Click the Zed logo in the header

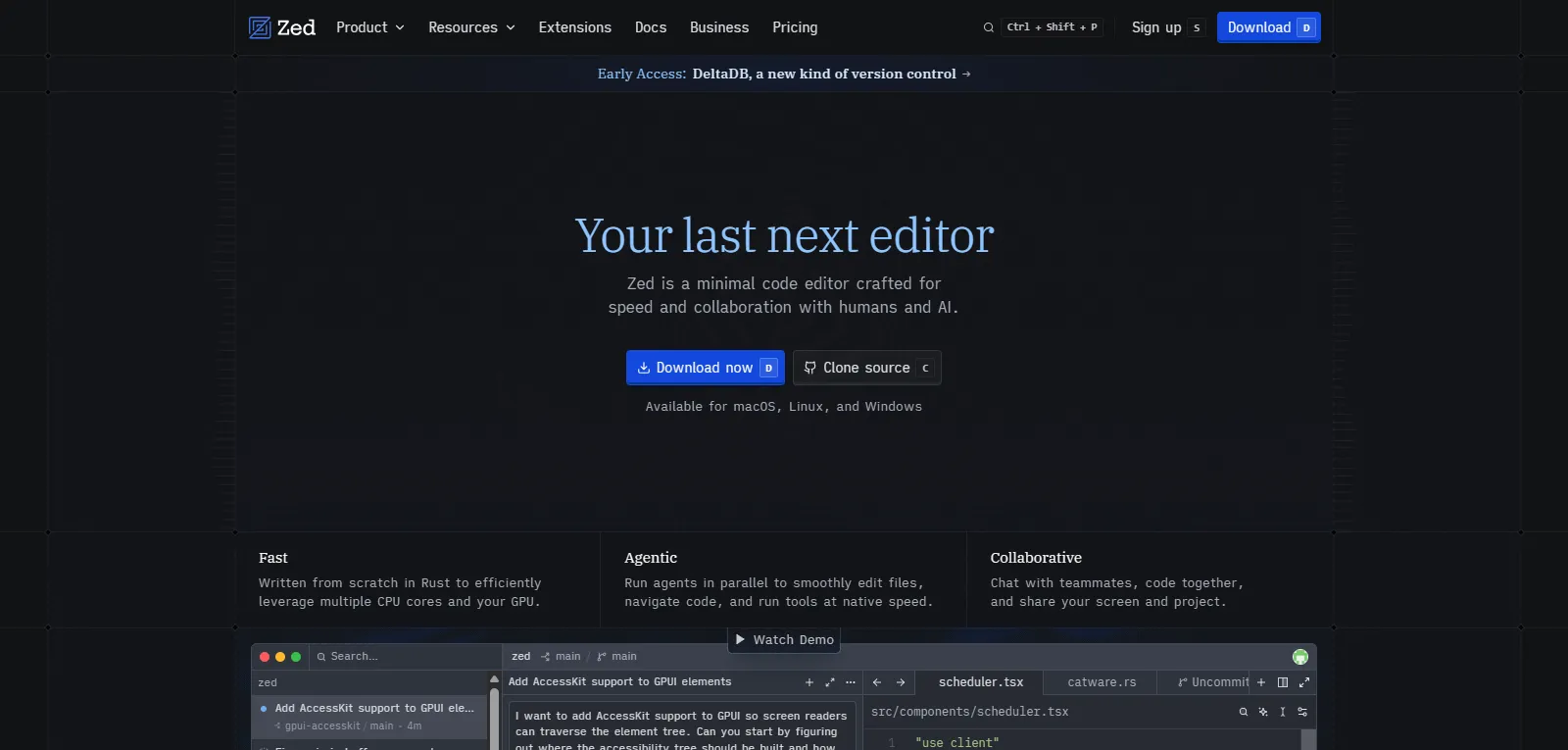(282, 27)
